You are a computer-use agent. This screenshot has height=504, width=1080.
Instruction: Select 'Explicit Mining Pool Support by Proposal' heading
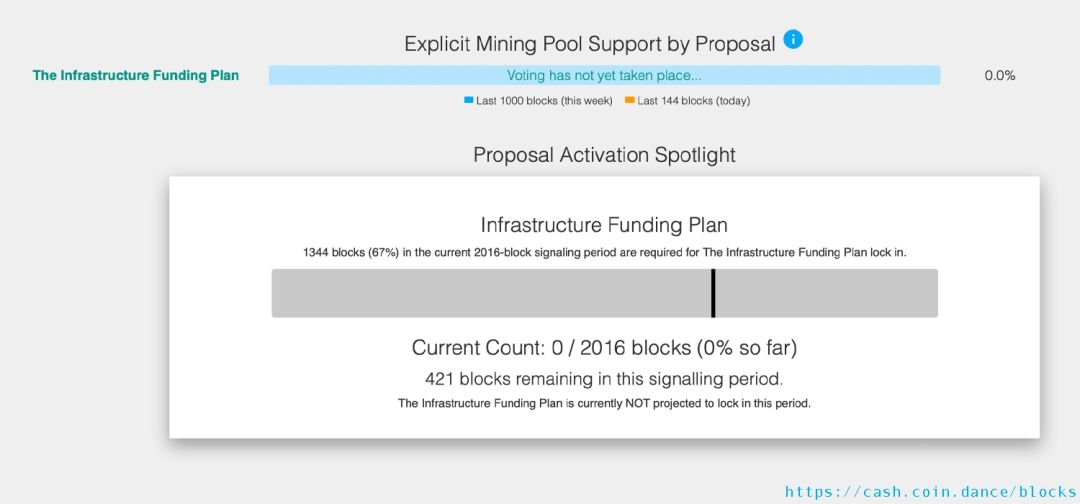589,44
